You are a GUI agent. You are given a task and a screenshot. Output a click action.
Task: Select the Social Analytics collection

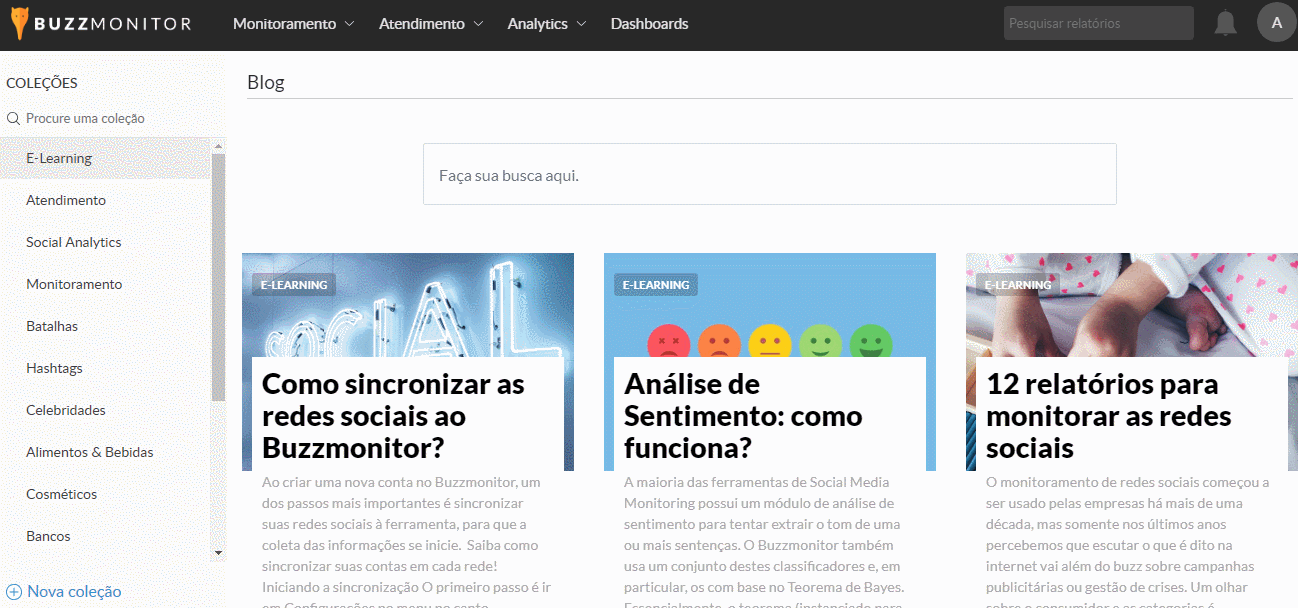pyautogui.click(x=74, y=242)
